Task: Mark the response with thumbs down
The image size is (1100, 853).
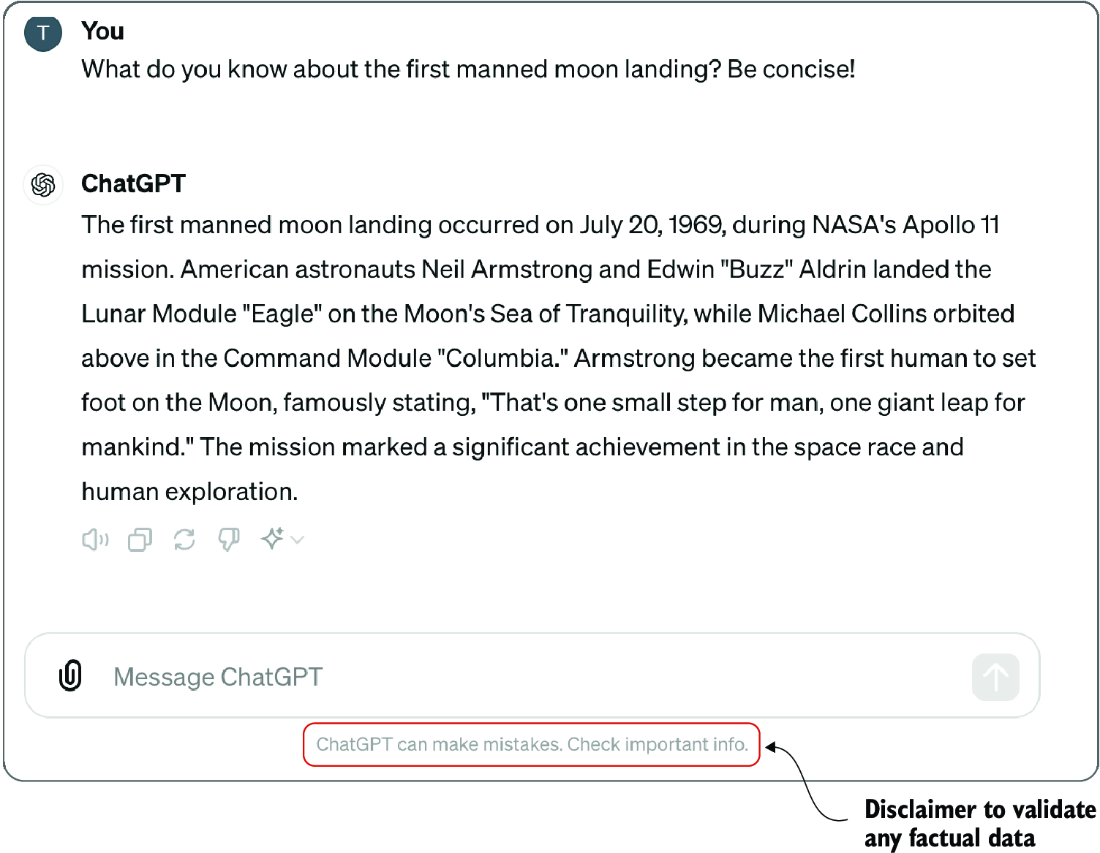Action: coord(229,541)
